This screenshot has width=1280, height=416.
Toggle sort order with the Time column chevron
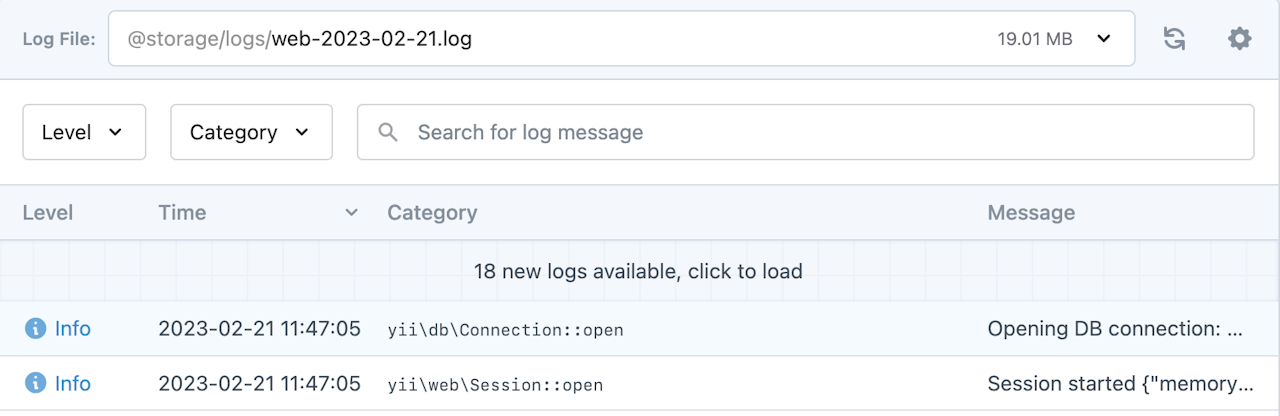coord(351,212)
